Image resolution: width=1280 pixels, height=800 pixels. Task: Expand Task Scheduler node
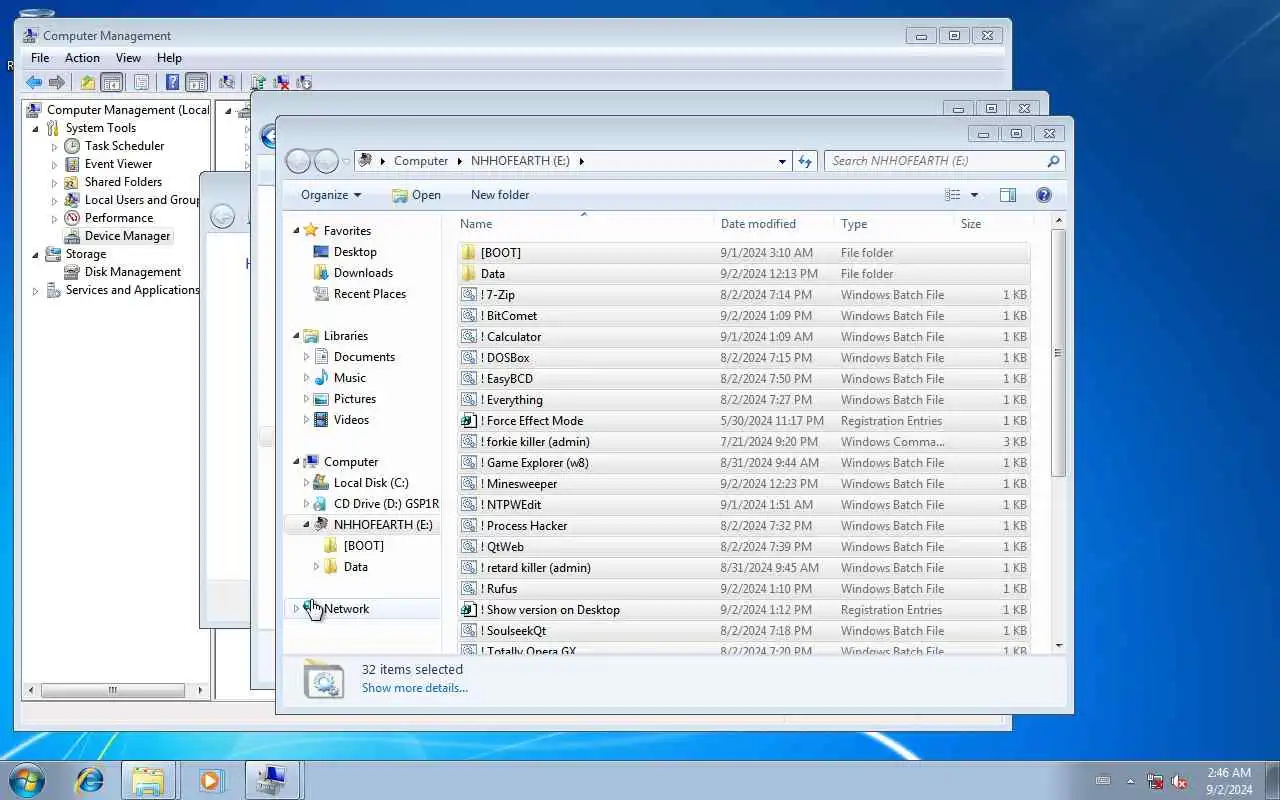click(55, 147)
